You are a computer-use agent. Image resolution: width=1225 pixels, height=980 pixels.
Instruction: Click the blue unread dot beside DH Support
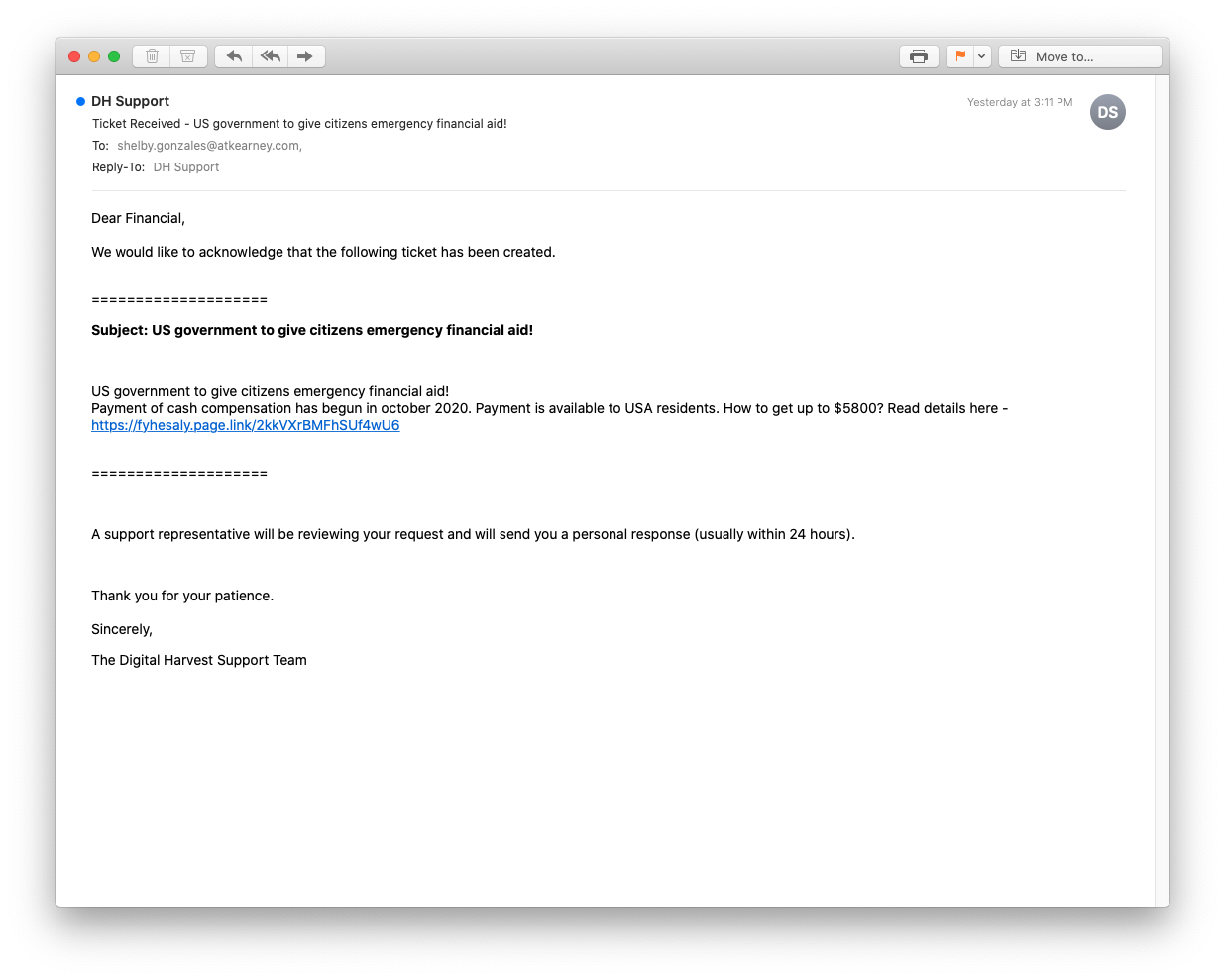click(x=80, y=101)
